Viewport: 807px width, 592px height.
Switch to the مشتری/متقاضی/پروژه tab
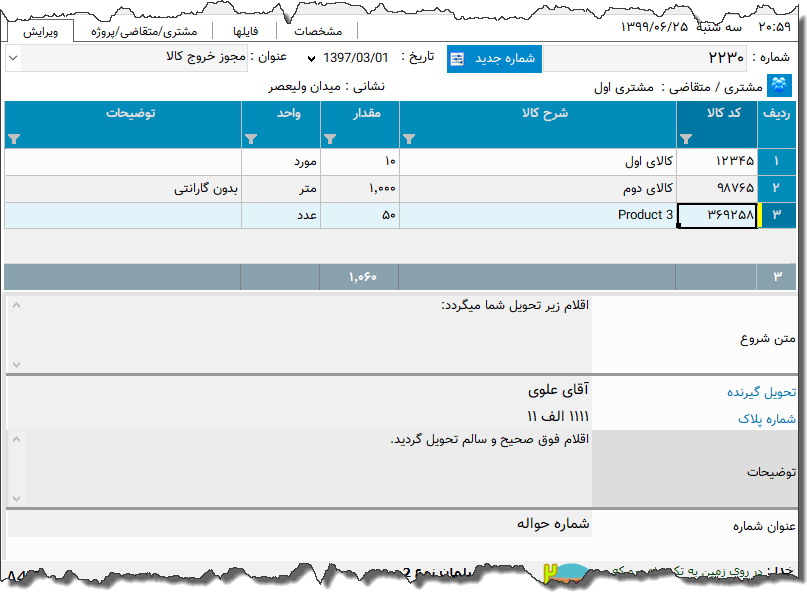tap(145, 30)
